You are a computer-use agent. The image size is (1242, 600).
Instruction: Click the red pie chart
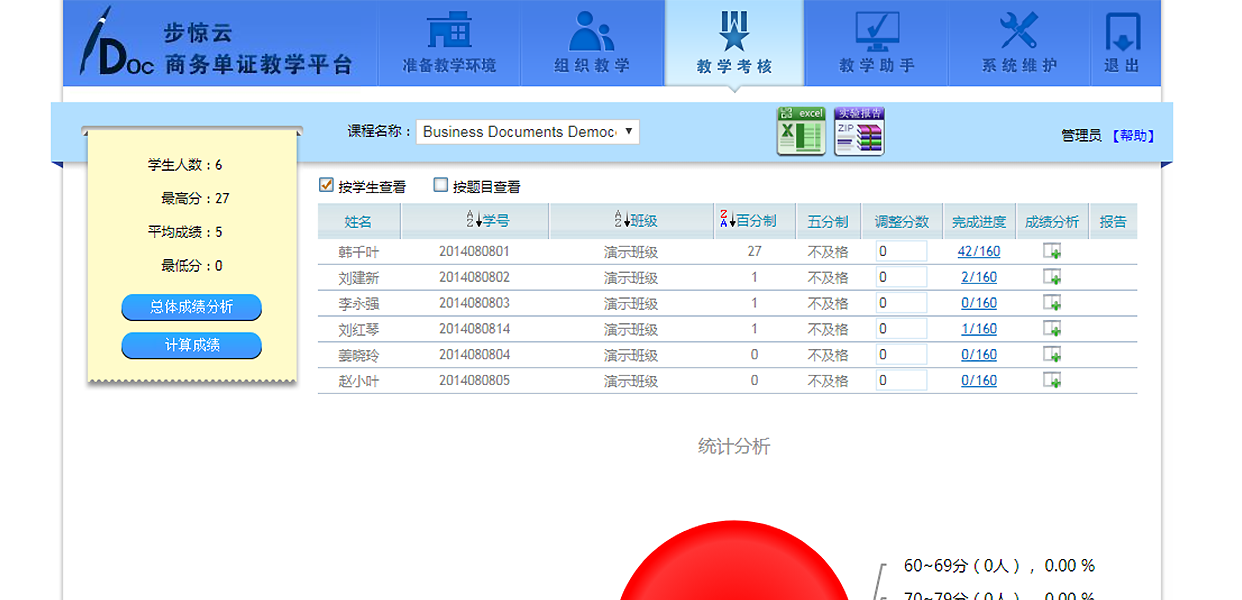pyautogui.click(x=734, y=562)
